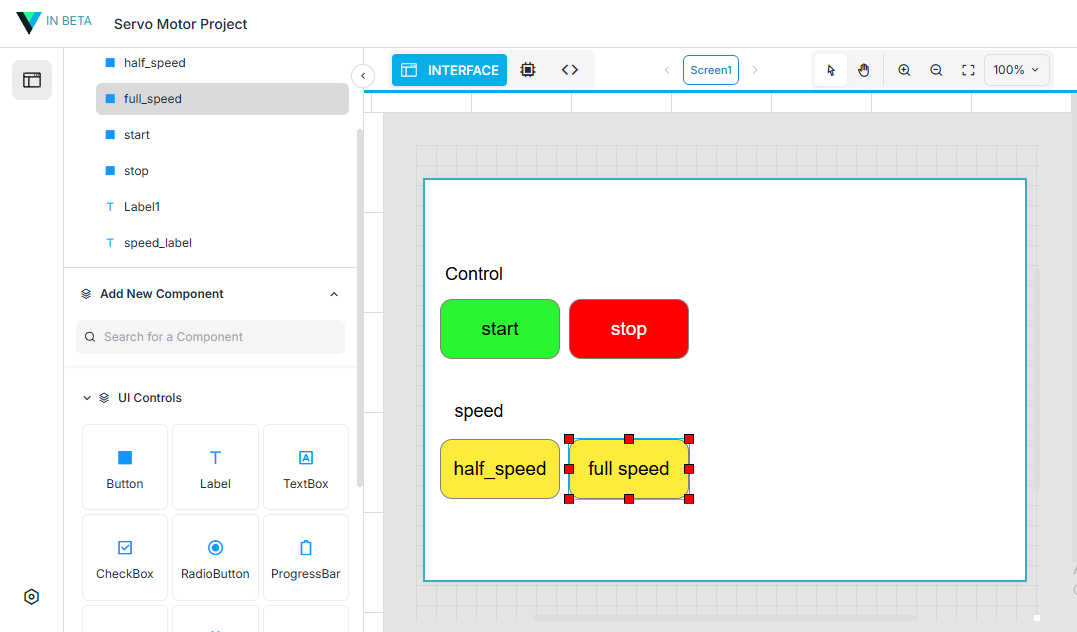The height and width of the screenshot is (632, 1077).
Task: Switch to the code view tab
Action: (x=569, y=70)
